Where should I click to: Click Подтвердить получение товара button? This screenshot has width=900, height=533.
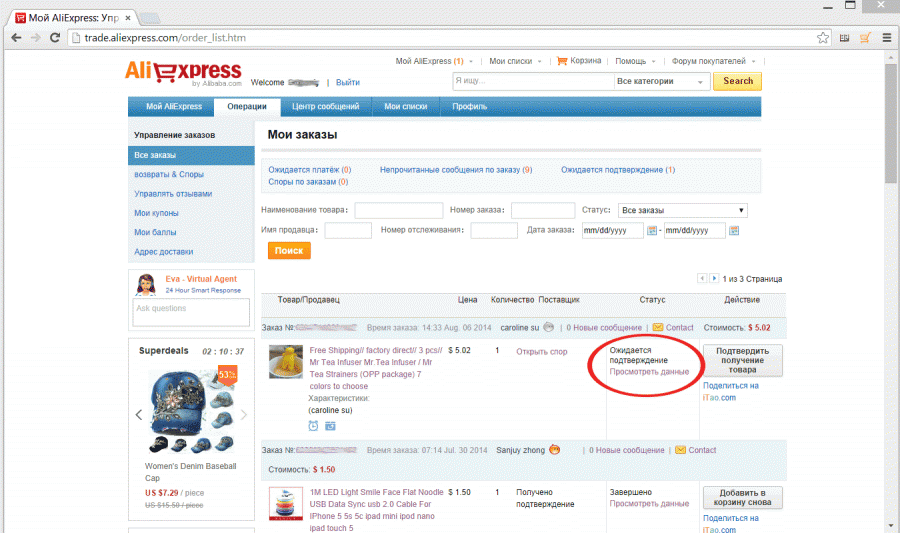click(x=742, y=360)
